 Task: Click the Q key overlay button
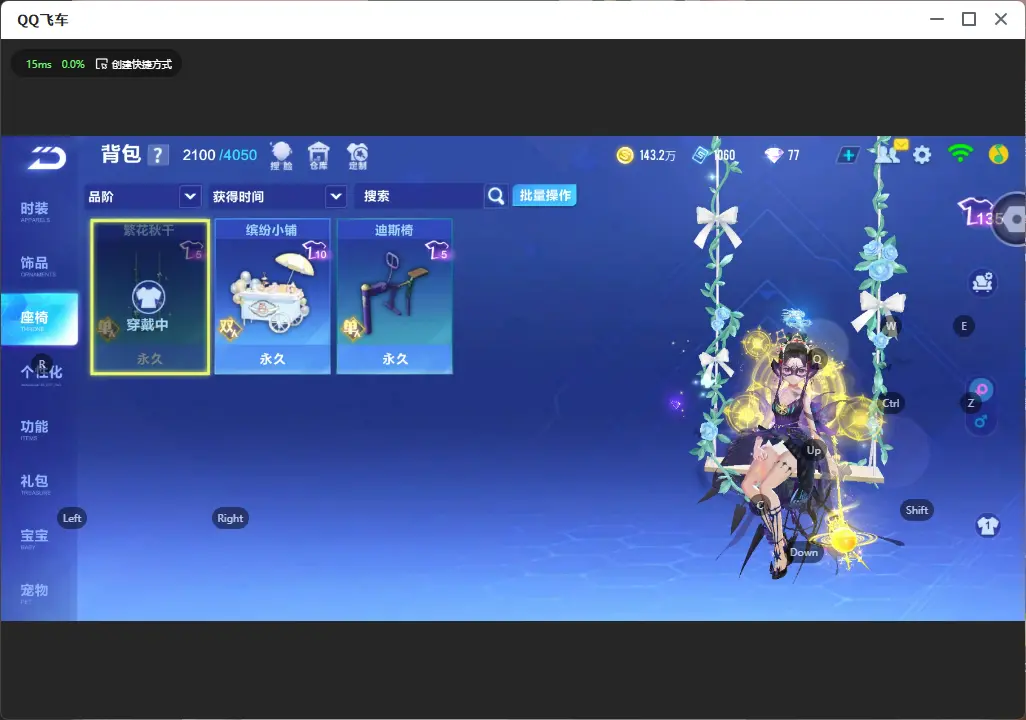pos(817,359)
